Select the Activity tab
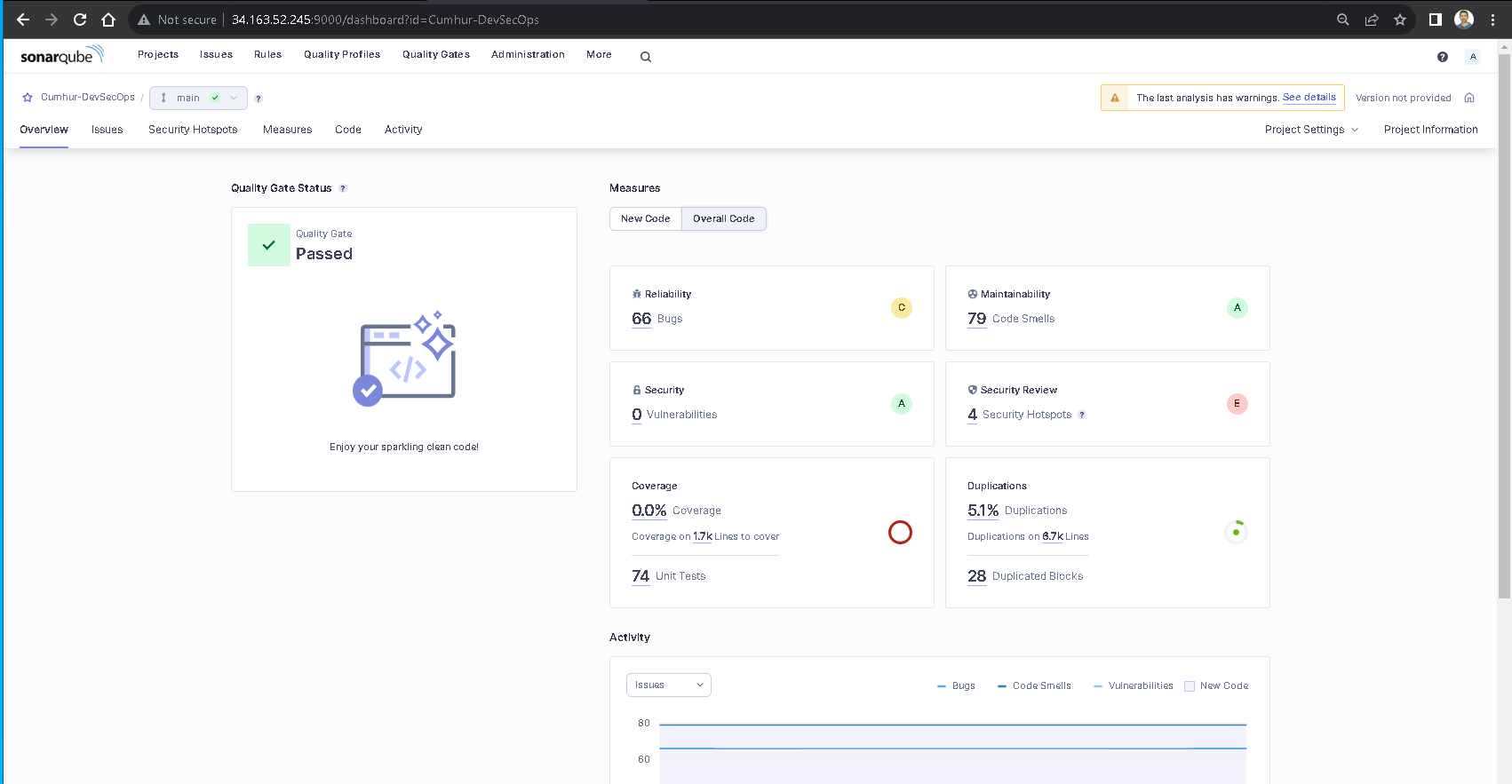1512x784 pixels. coord(403,130)
